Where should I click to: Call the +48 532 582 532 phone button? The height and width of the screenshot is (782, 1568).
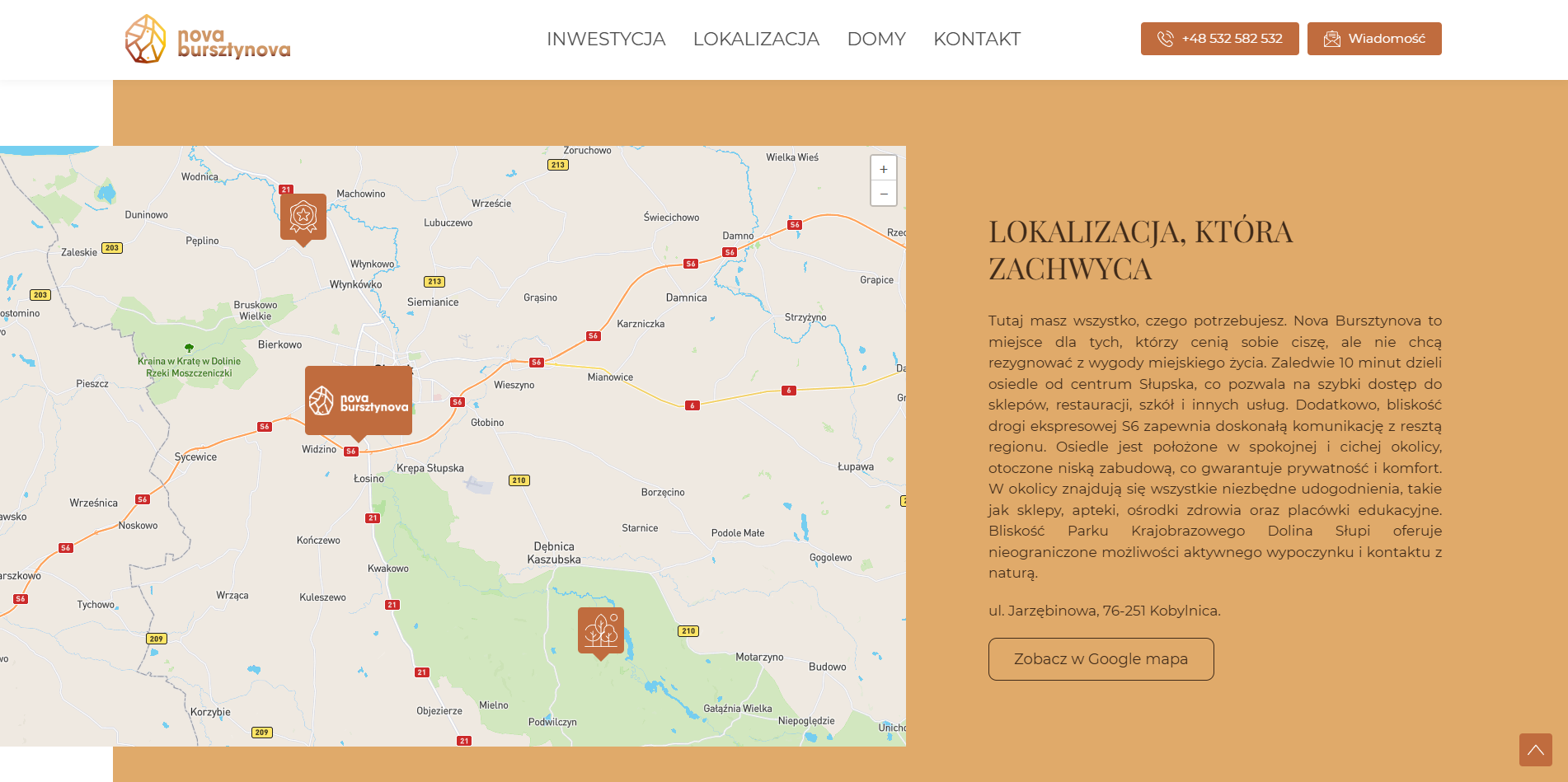click(x=1219, y=39)
